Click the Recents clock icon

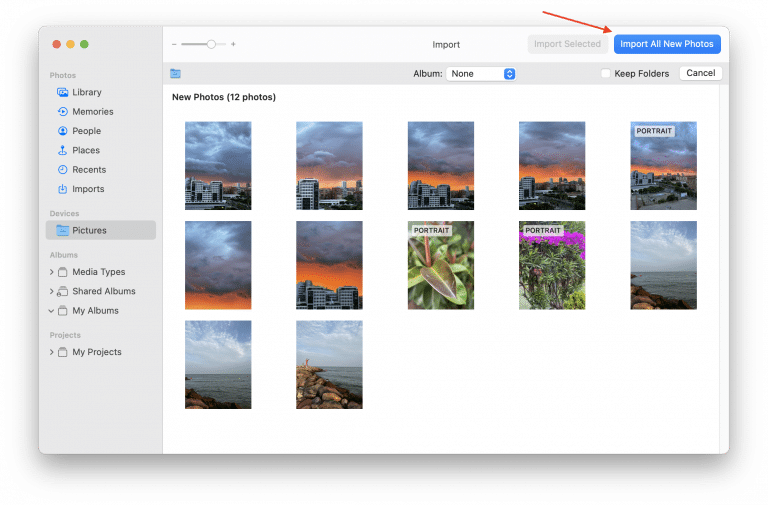click(62, 169)
